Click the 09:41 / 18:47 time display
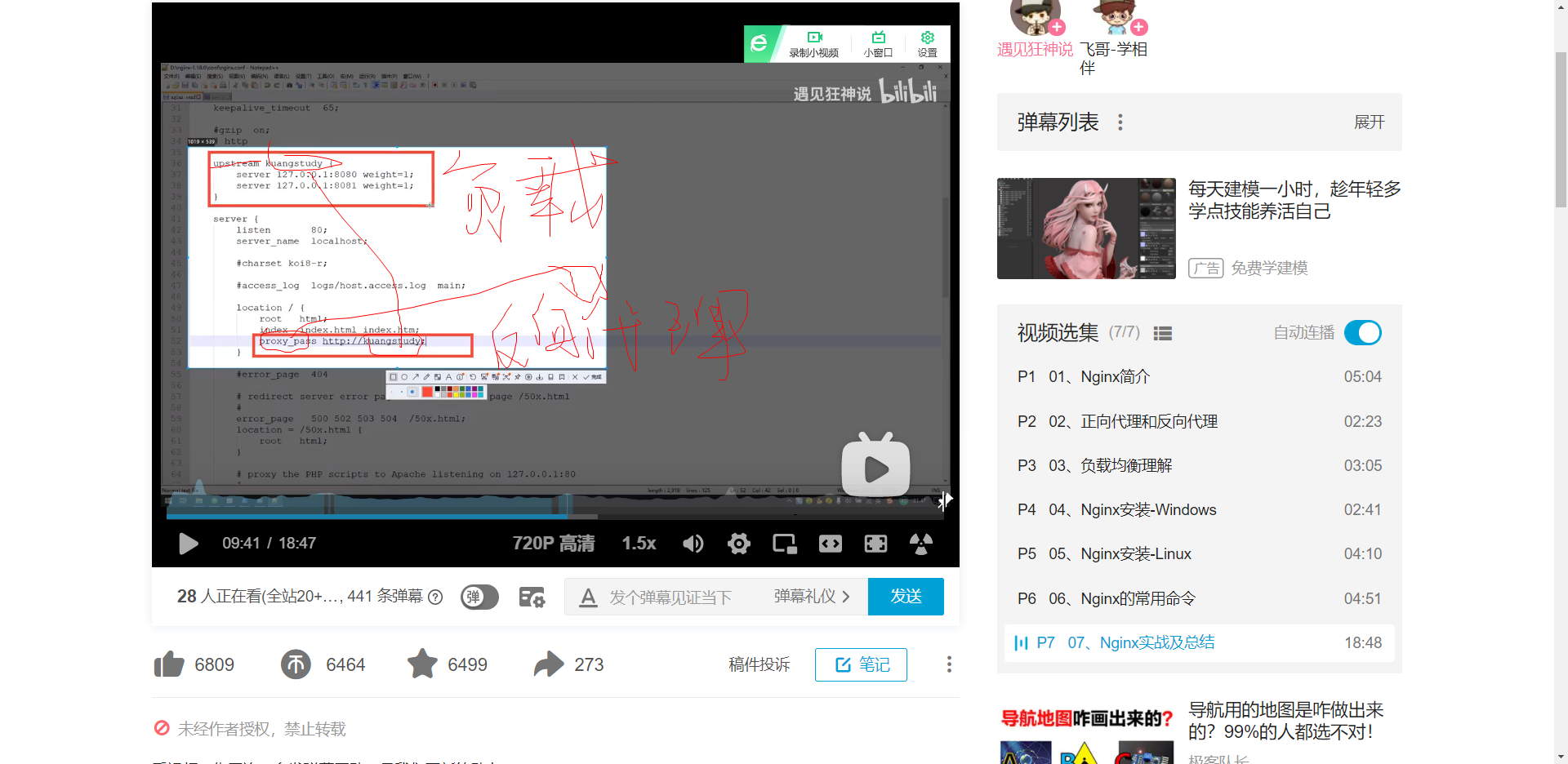This screenshot has width=1568, height=764. (x=269, y=544)
